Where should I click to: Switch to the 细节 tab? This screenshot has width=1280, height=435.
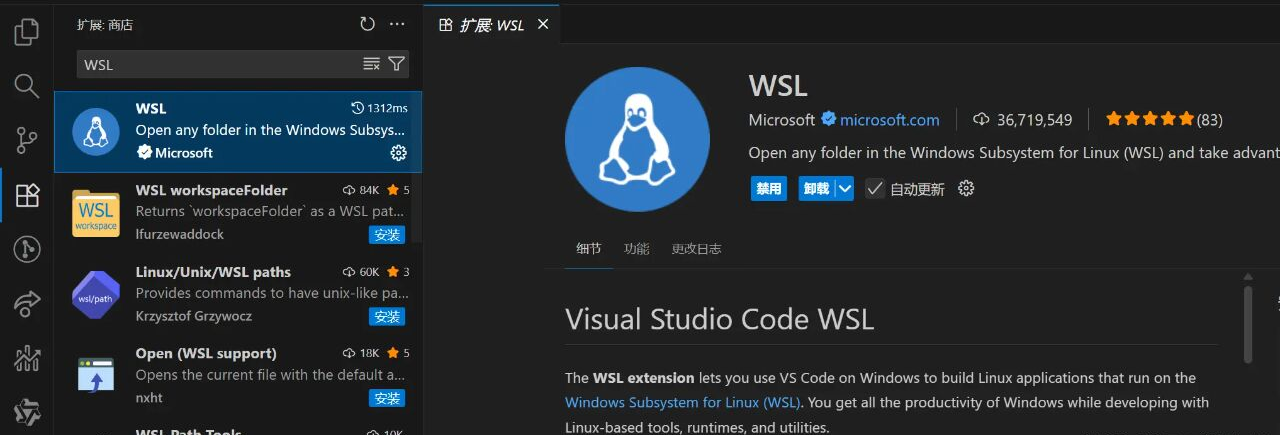(x=589, y=248)
